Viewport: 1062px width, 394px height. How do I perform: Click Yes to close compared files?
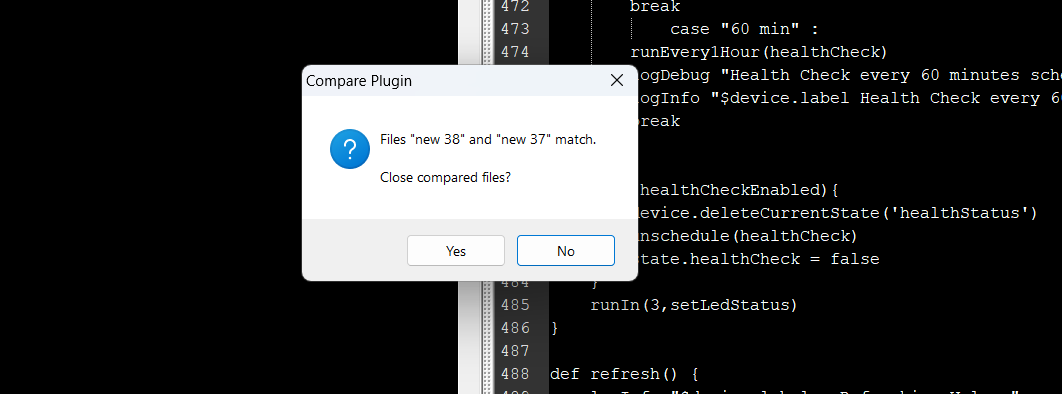[456, 250]
